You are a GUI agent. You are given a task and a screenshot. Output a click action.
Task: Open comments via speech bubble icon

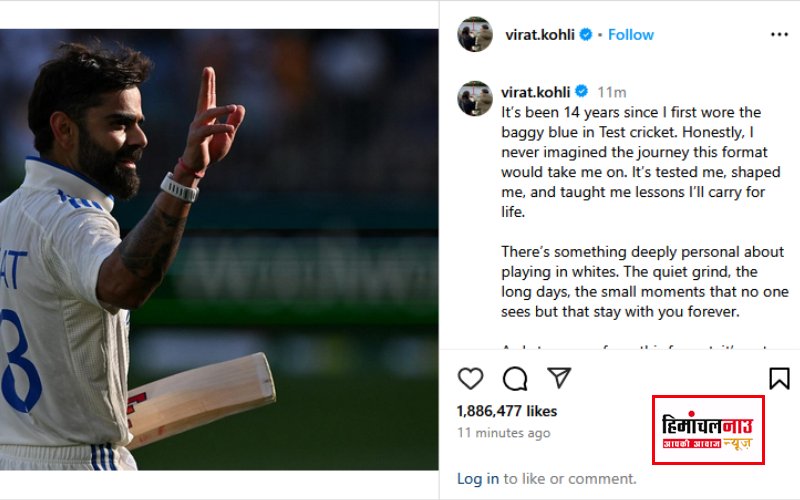coord(515,378)
